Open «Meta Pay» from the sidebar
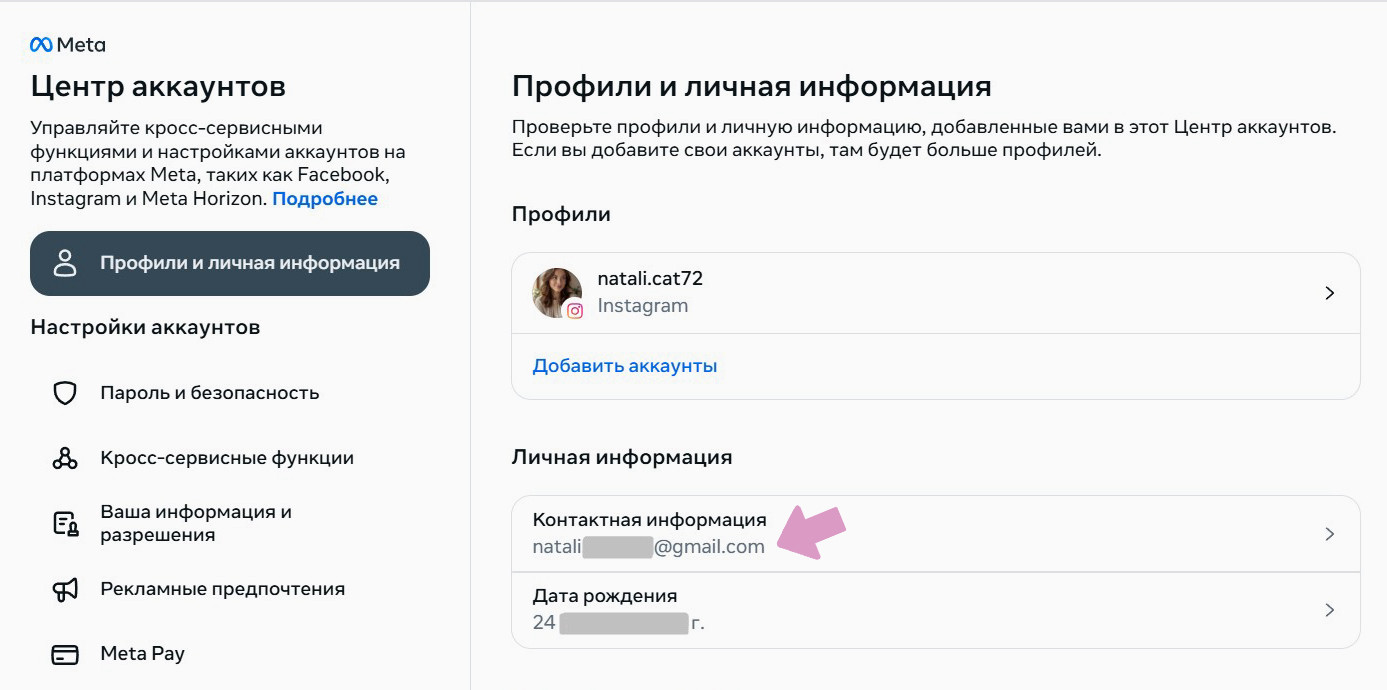The width and height of the screenshot is (1387, 690). pos(141,653)
